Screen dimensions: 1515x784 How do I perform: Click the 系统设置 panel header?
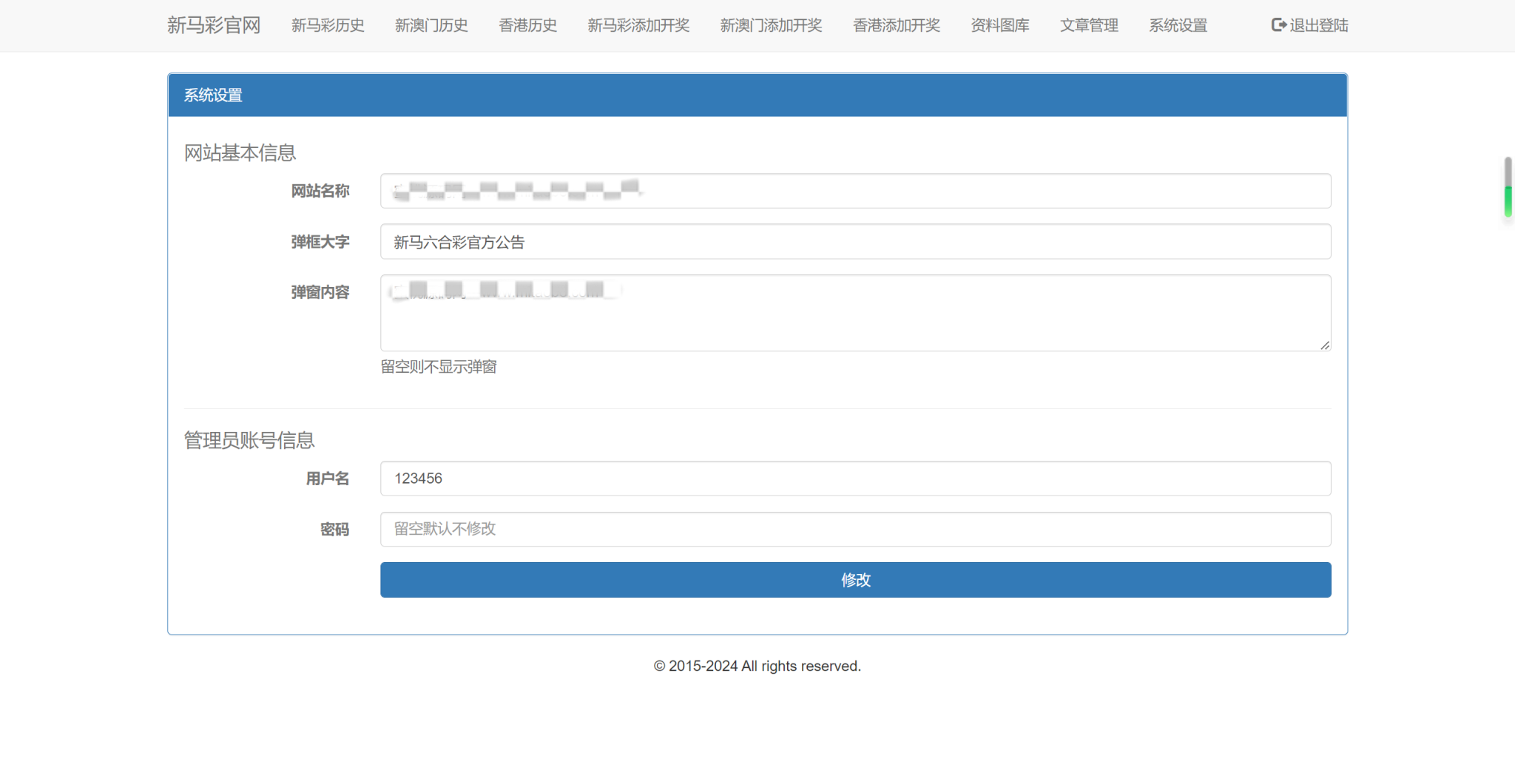coord(757,95)
